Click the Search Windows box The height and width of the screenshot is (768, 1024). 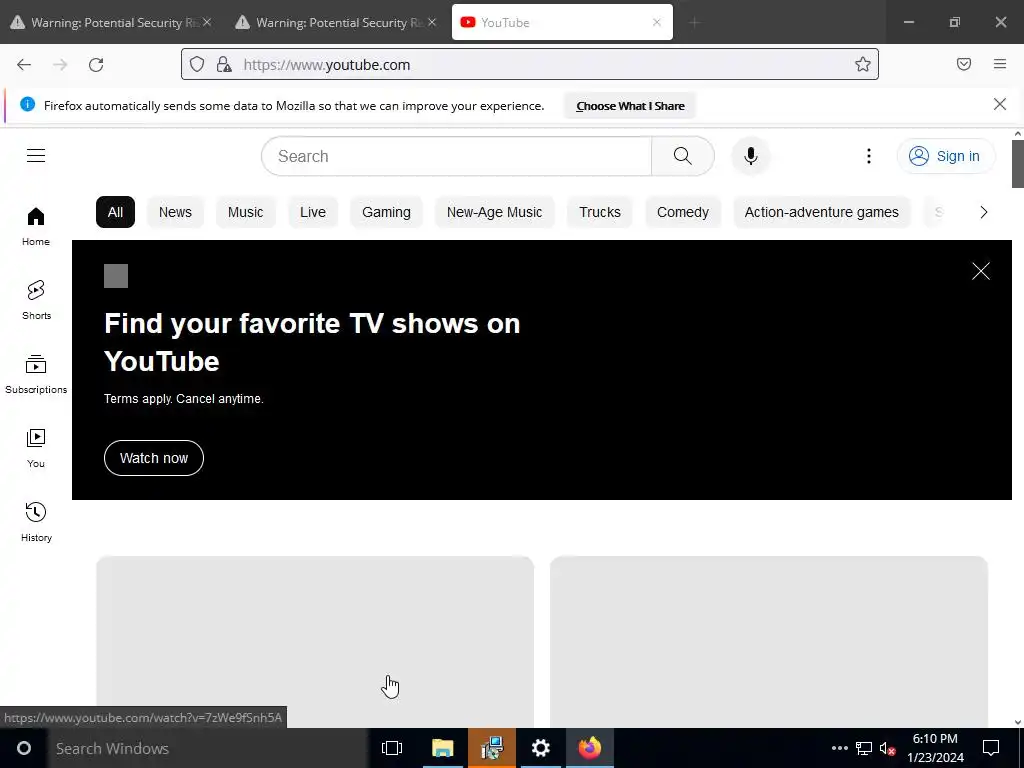click(208, 748)
